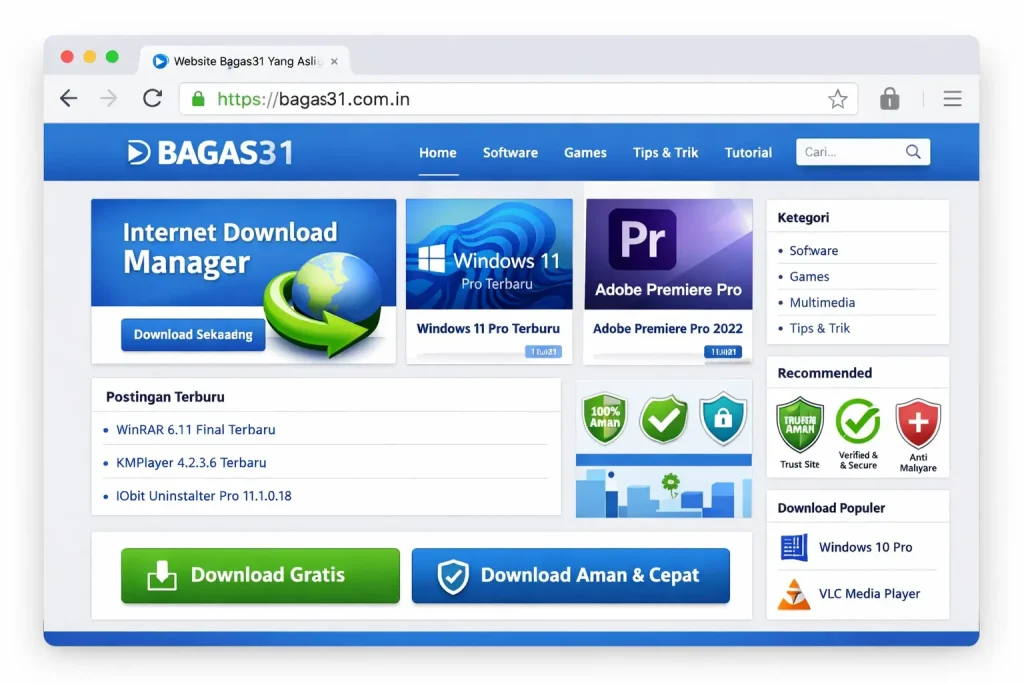Image resolution: width=1024 pixels, height=683 pixels.
Task: Open the WinRAR 6.11 Final Terbaru link
Action: click(196, 429)
